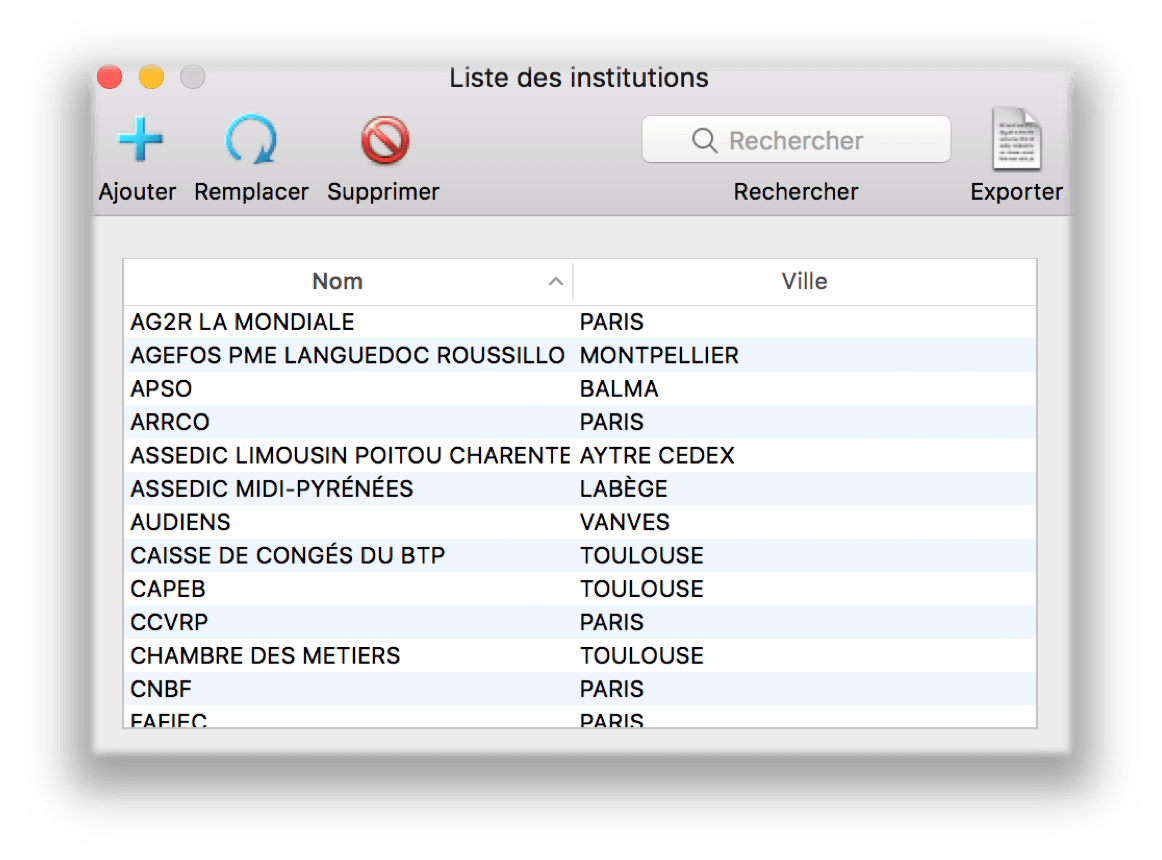Click the Nom column header label
1162x860 pixels.
337,282
